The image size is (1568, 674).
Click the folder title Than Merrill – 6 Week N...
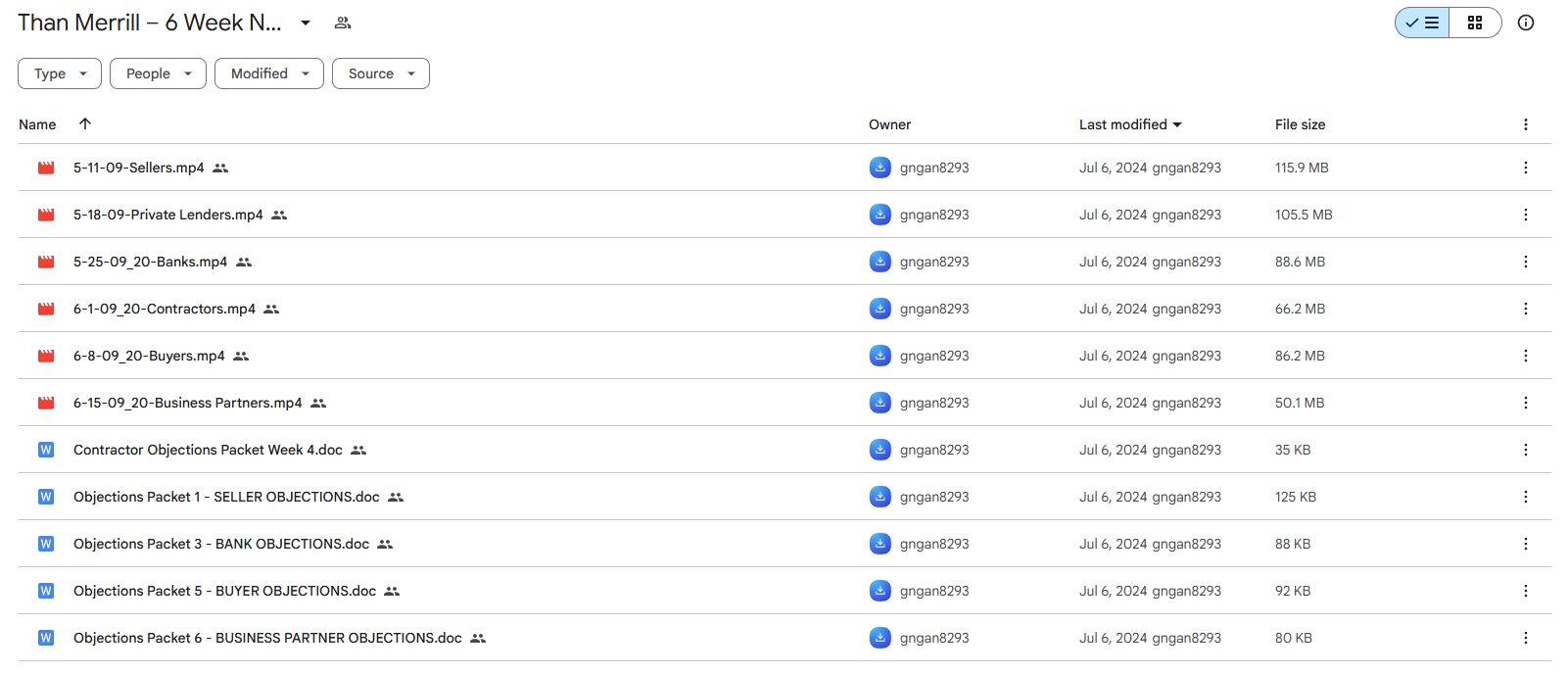click(150, 23)
